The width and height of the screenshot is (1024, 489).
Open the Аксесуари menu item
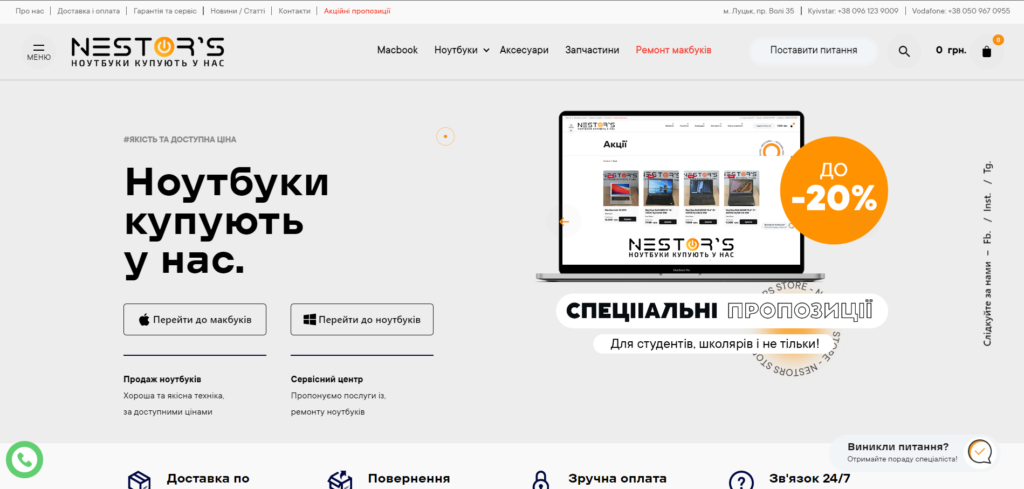(524, 50)
